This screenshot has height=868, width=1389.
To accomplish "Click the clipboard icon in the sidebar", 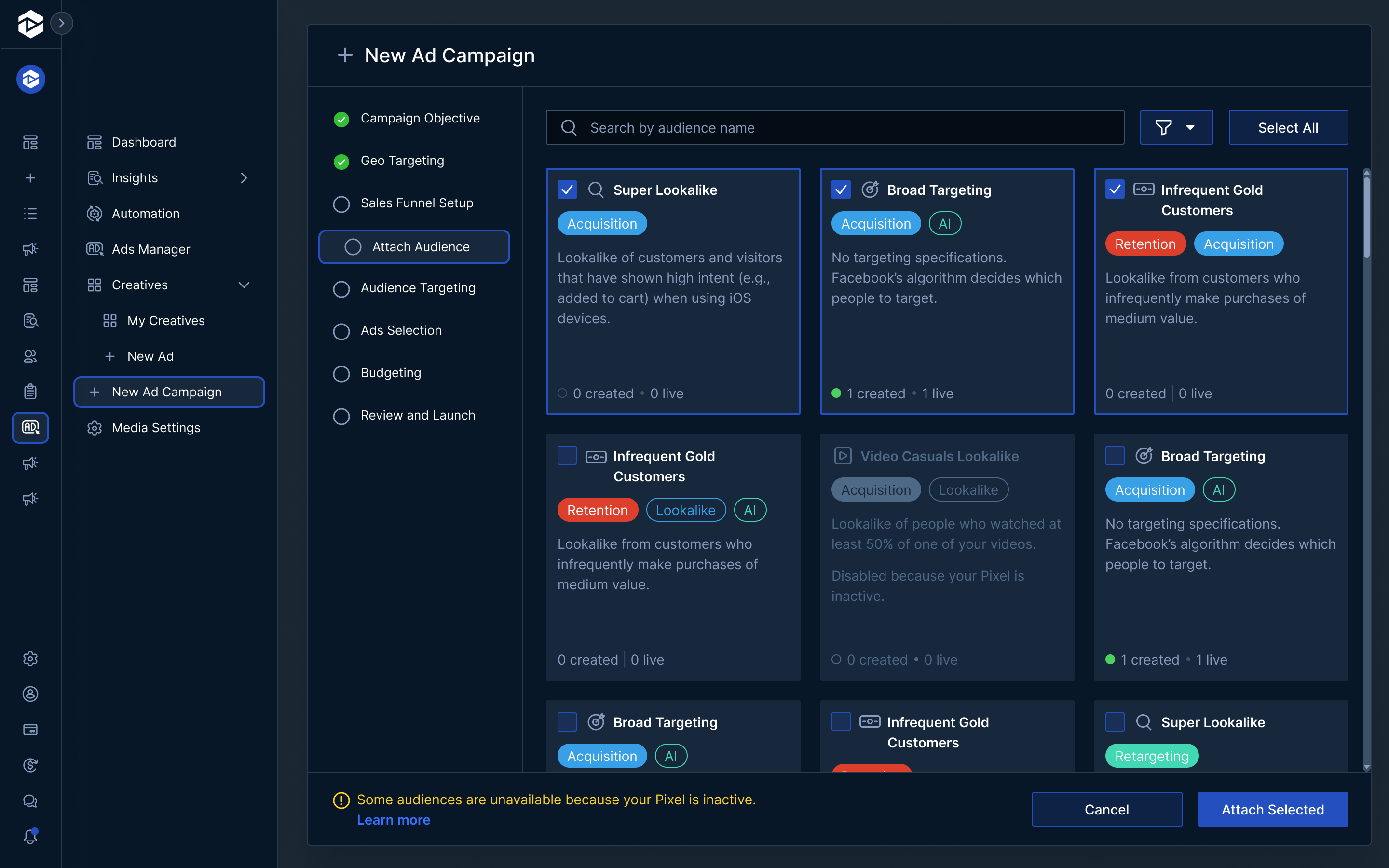I will tap(30, 391).
